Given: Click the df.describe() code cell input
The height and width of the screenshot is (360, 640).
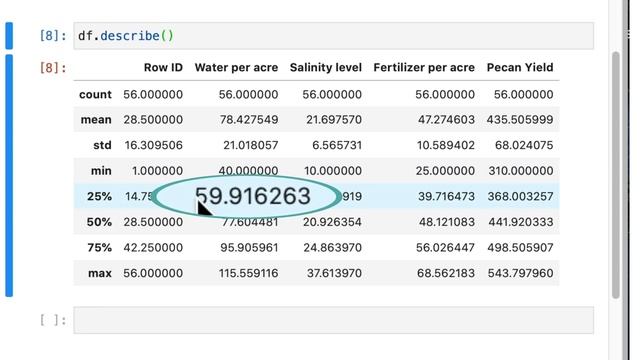Looking at the screenshot, I should (x=333, y=36).
